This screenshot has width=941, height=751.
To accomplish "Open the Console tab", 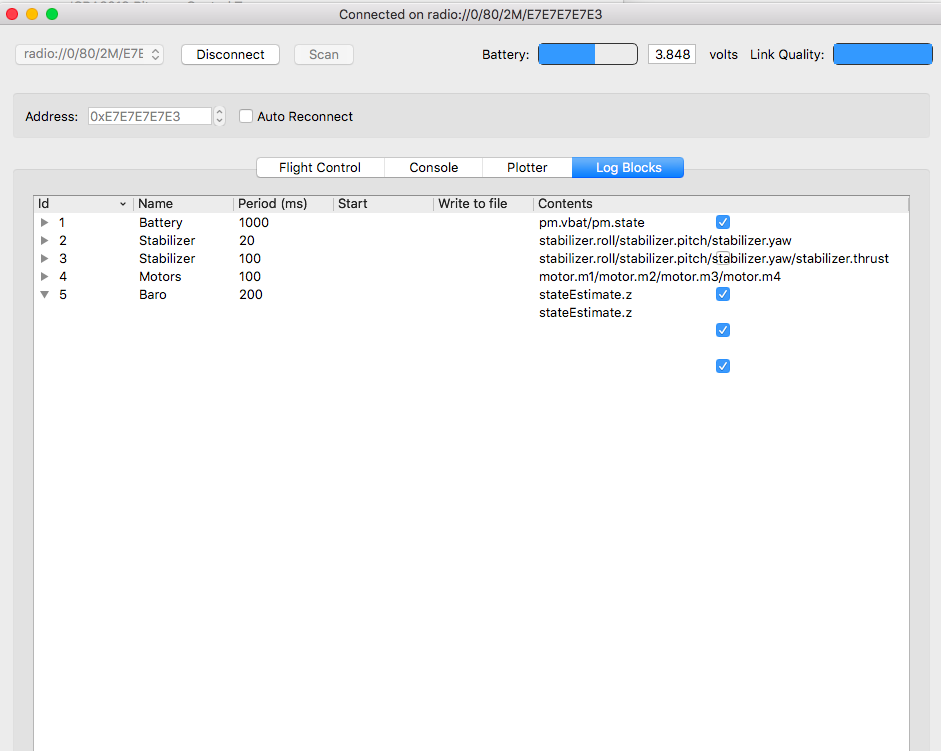I will click(x=433, y=168).
